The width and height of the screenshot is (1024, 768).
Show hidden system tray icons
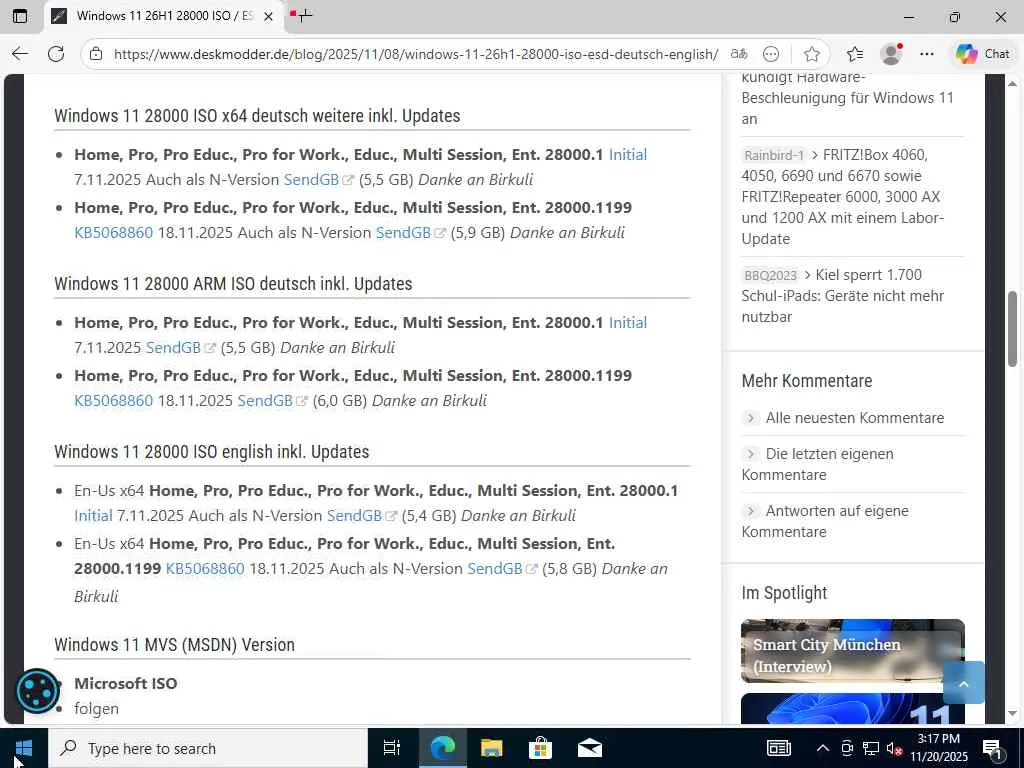(x=822, y=748)
